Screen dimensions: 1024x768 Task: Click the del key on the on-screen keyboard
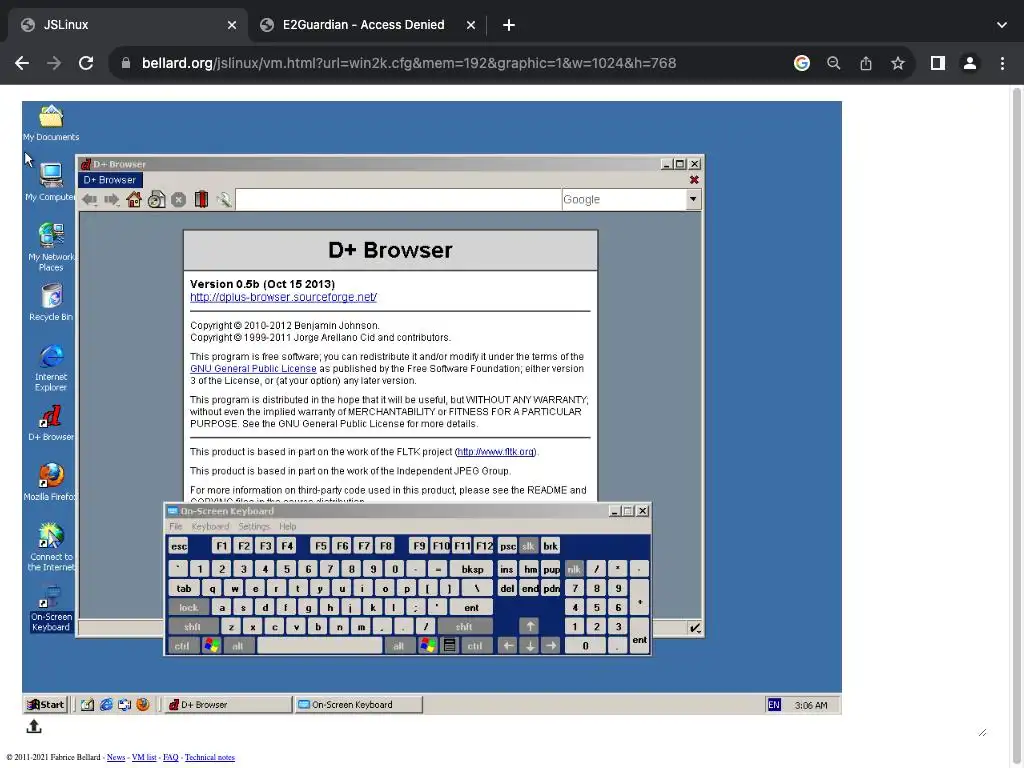point(507,588)
